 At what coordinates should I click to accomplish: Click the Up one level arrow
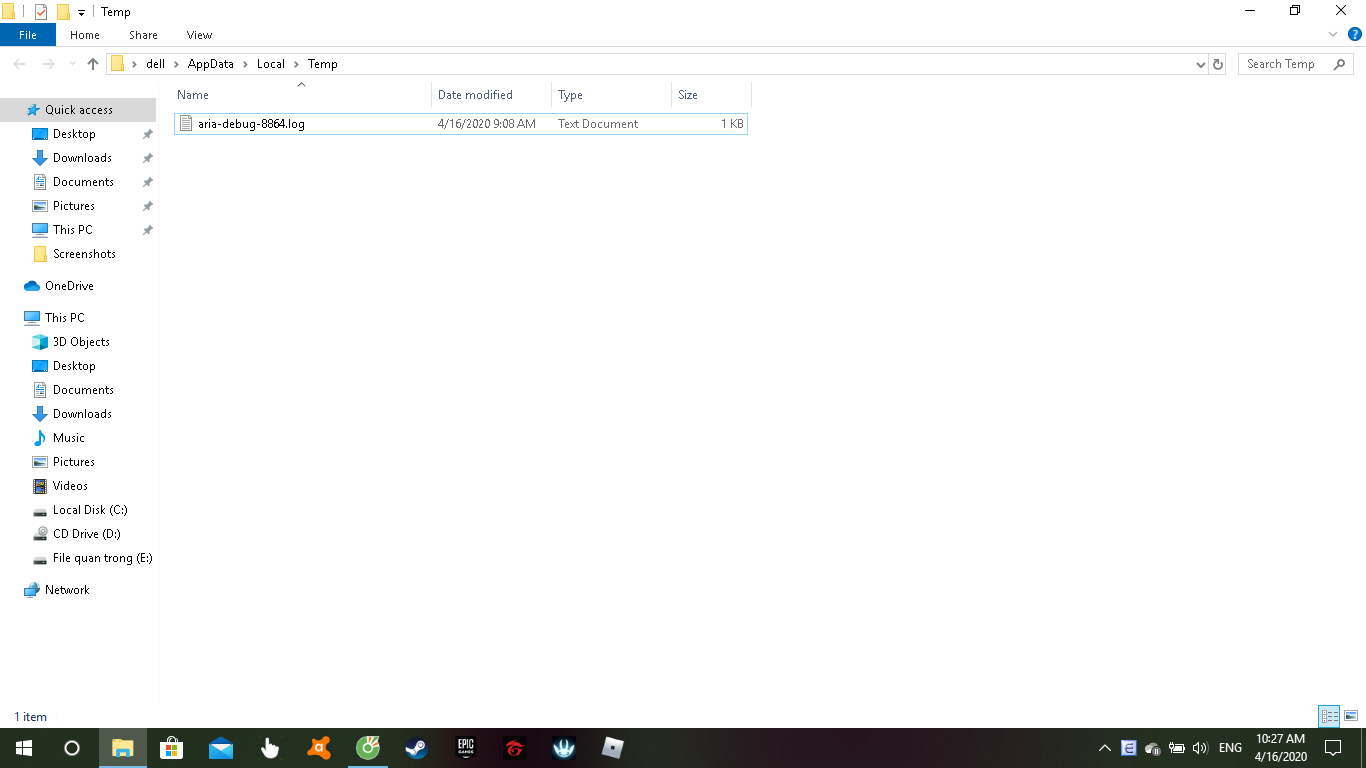(x=93, y=64)
